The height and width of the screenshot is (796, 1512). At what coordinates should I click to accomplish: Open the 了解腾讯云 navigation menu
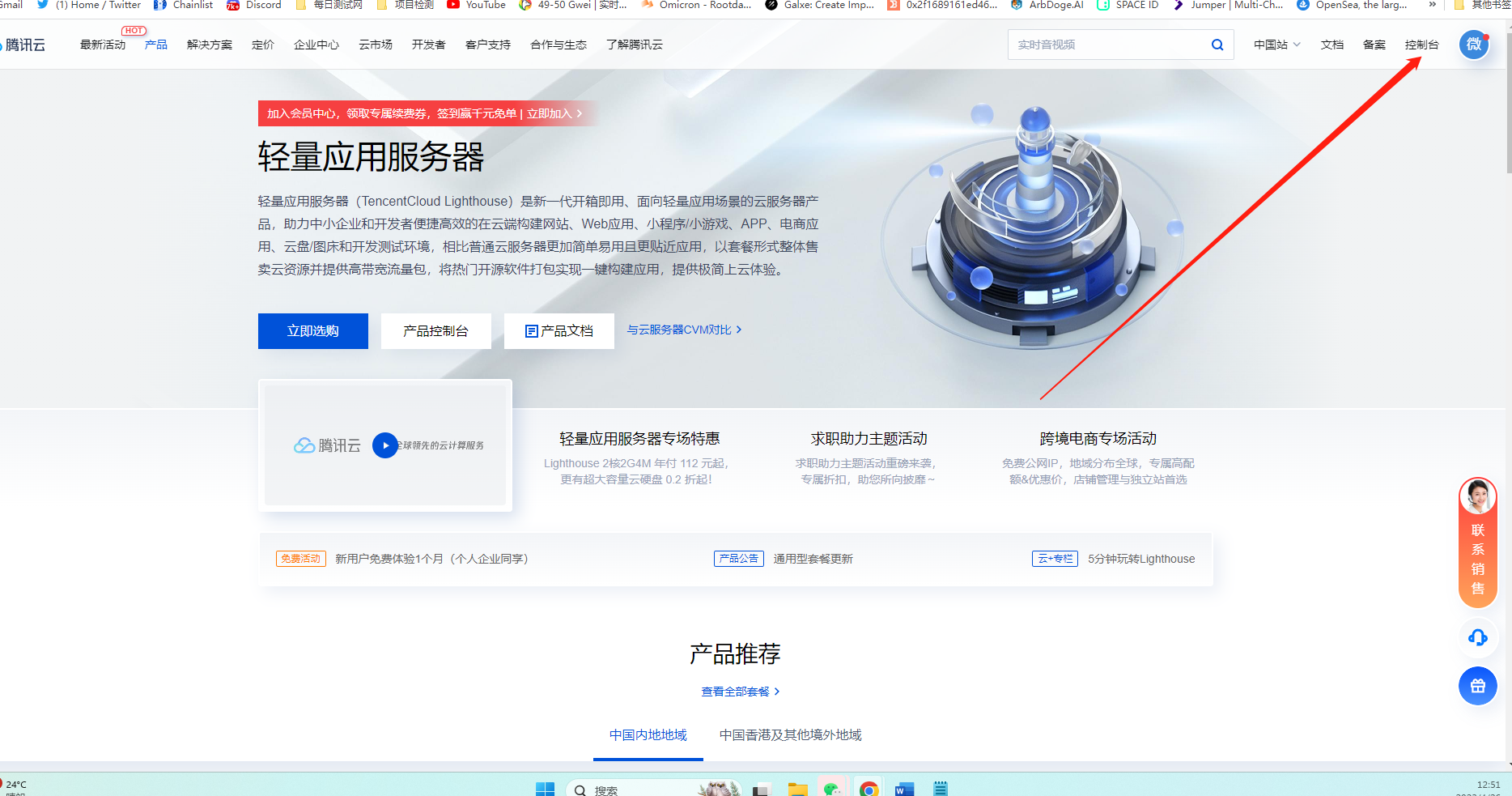[x=635, y=45]
